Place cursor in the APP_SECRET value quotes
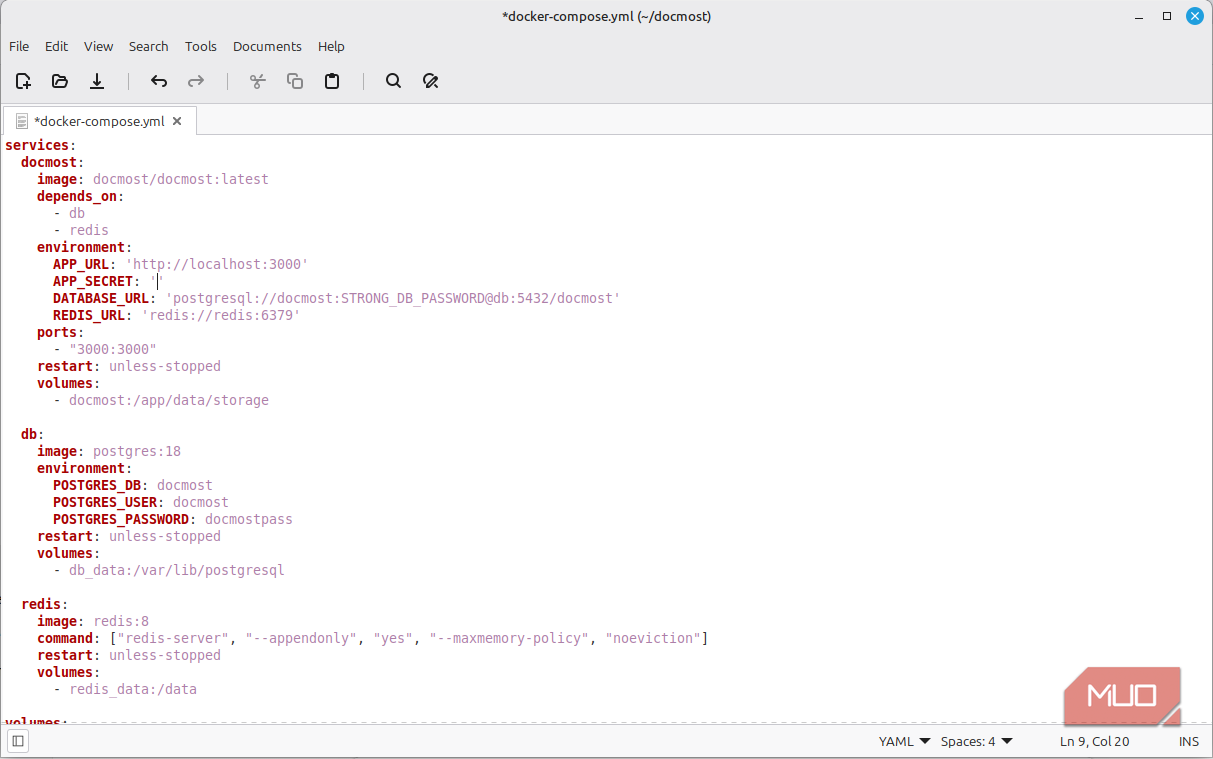This screenshot has height=759, width=1213. 157,282
